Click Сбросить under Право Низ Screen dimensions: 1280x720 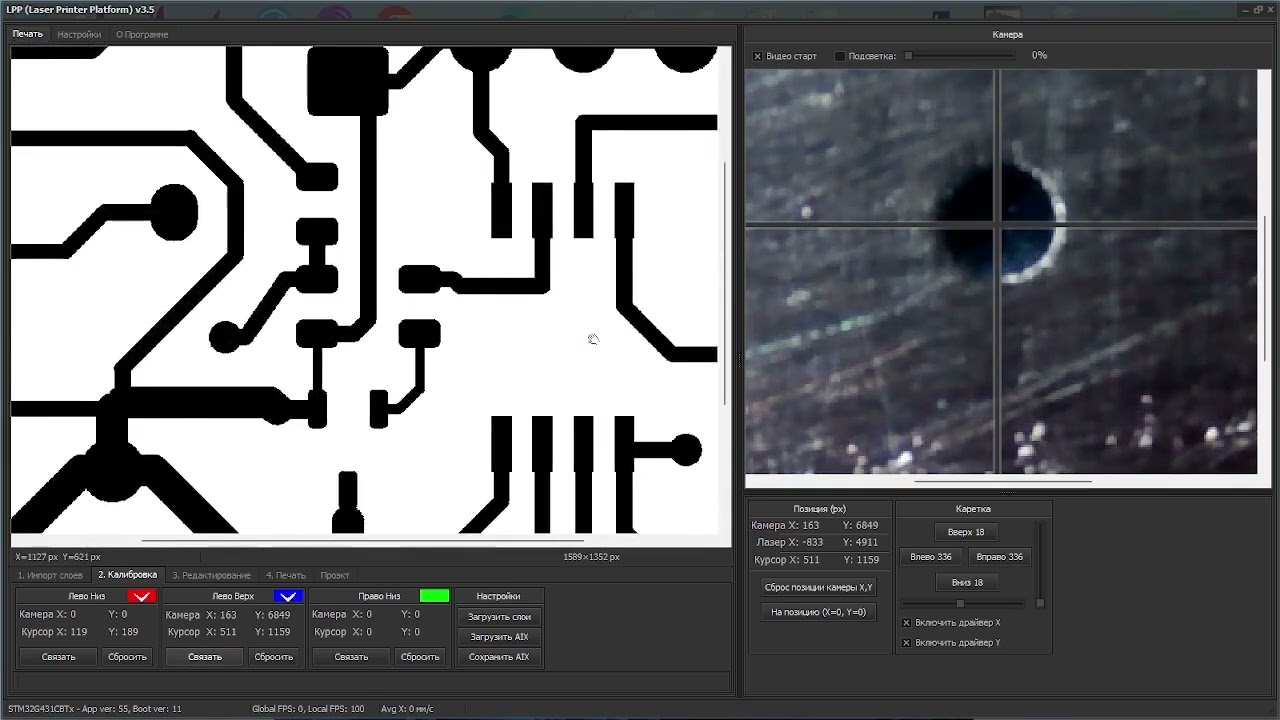tap(420, 657)
